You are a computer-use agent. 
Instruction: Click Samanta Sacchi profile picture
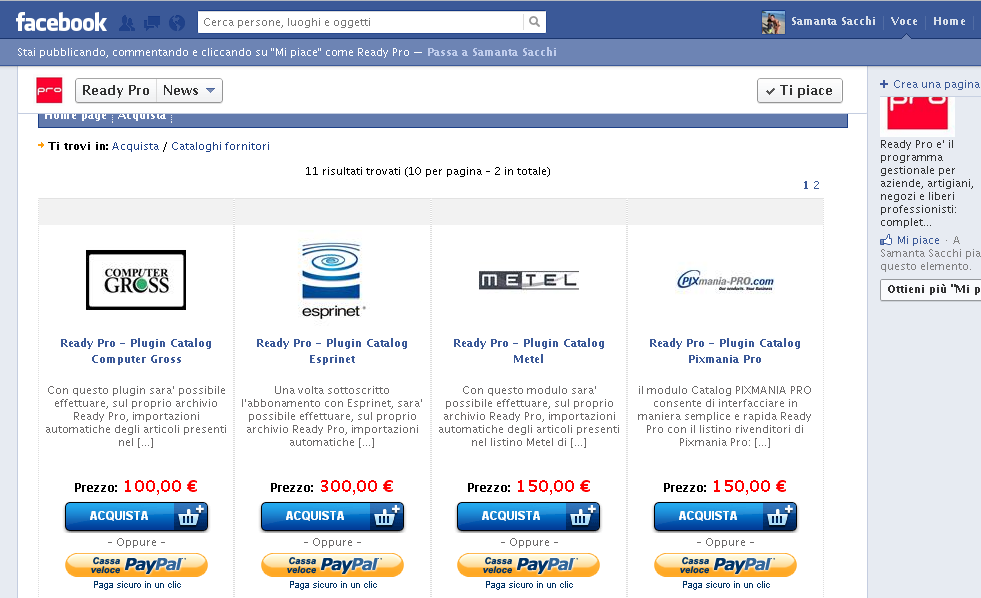click(x=773, y=23)
